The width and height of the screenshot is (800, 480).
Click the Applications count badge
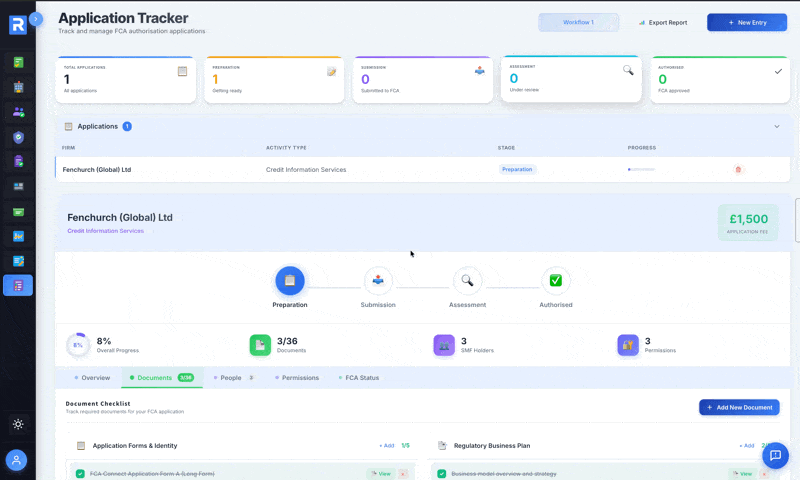pyautogui.click(x=127, y=127)
